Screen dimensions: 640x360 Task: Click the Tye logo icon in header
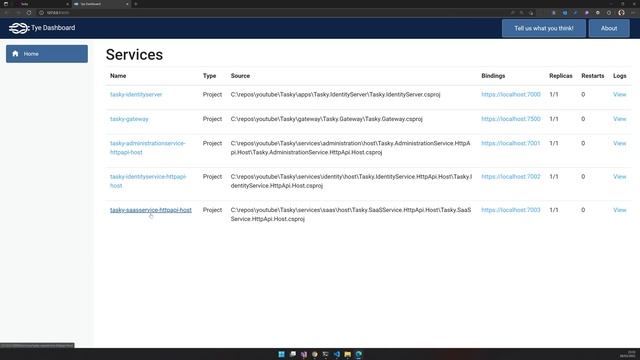click(x=19, y=28)
